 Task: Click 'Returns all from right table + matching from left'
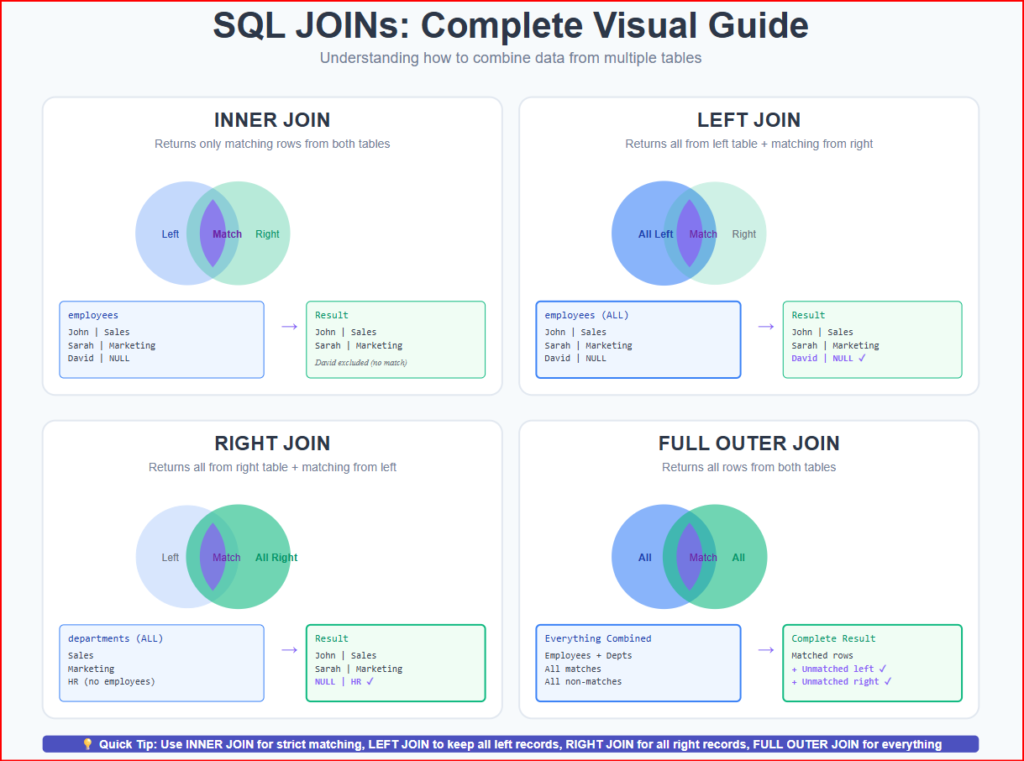(272, 467)
